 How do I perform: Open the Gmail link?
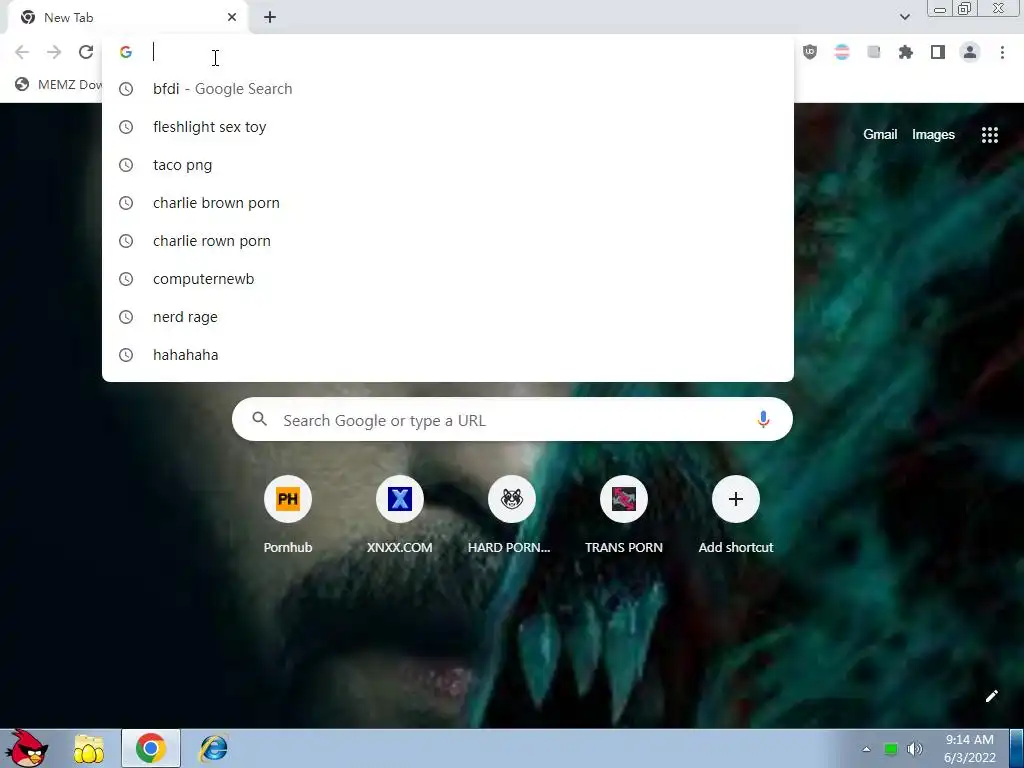point(880,135)
